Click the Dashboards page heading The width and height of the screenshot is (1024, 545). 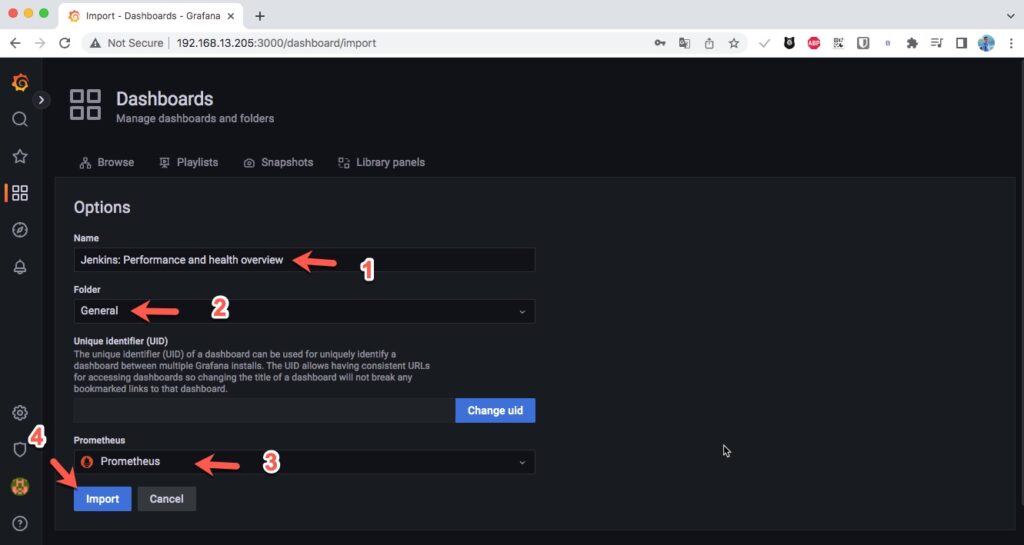165,99
